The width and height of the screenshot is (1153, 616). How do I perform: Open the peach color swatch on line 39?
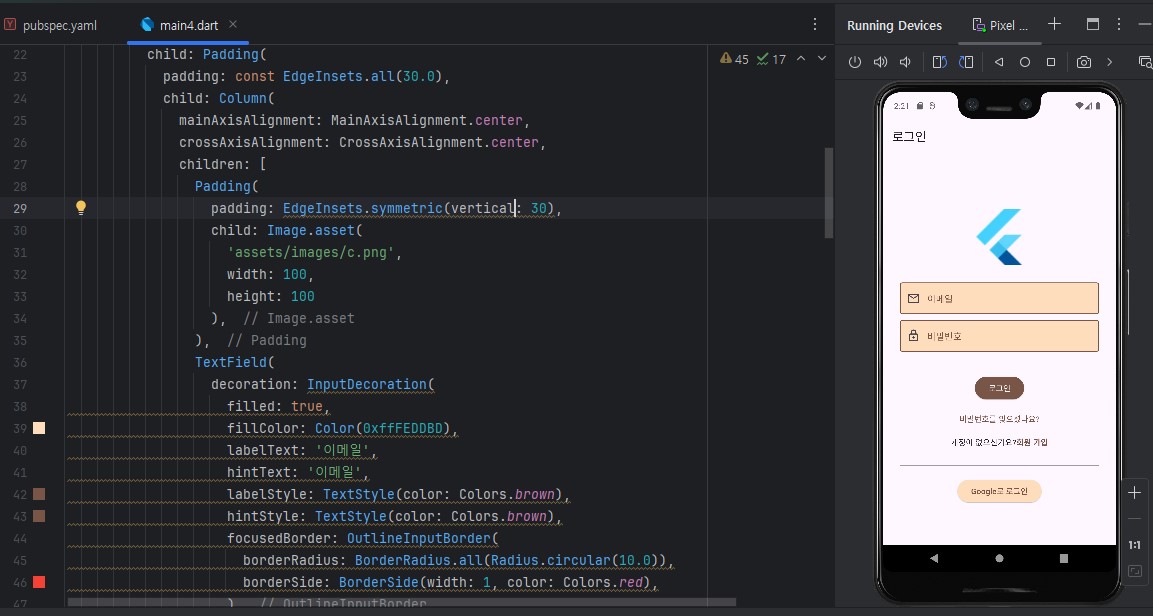tap(39, 428)
